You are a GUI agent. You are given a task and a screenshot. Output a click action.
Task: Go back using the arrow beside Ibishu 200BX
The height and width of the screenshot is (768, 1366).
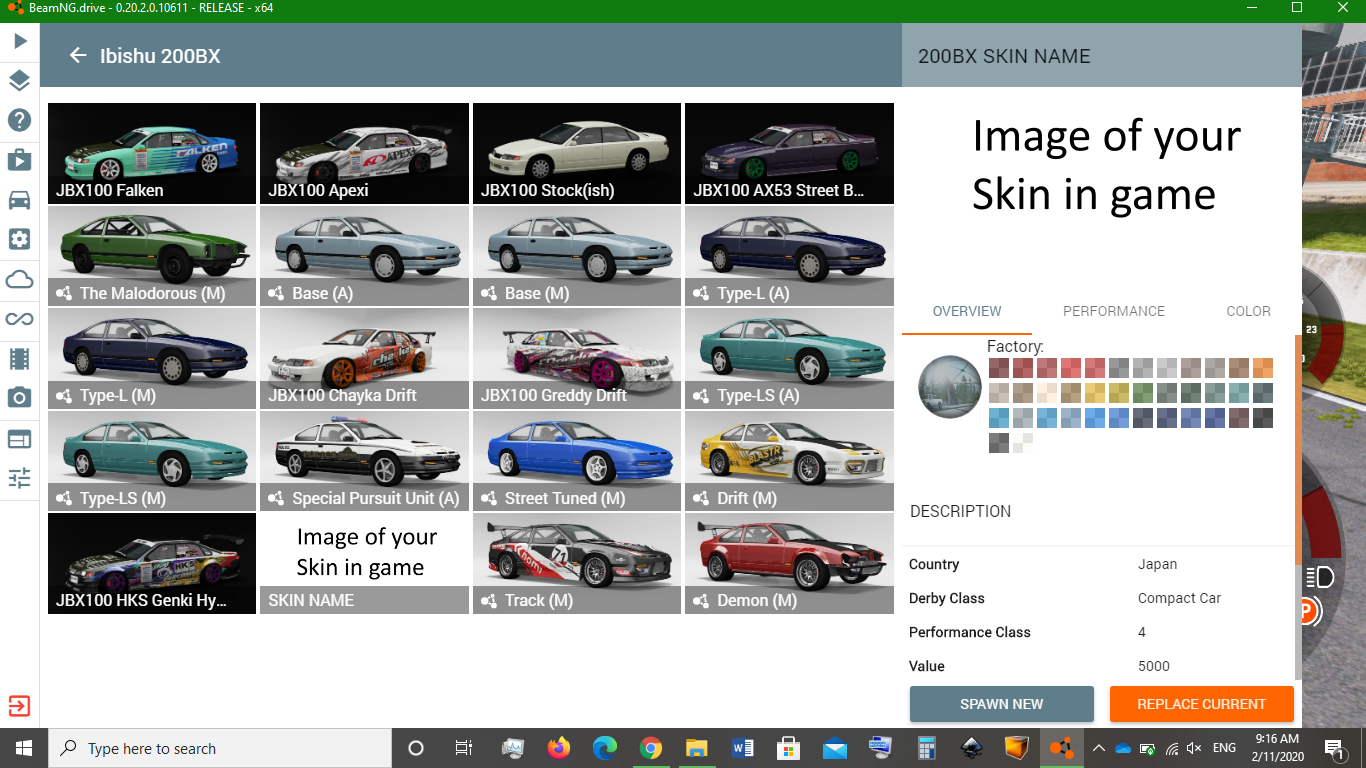pyautogui.click(x=78, y=56)
